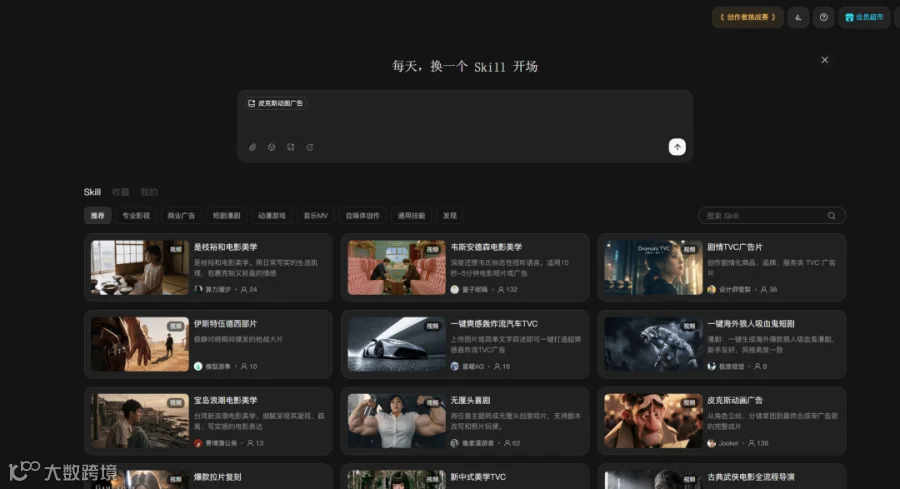Image resolution: width=900 pixels, height=489 pixels.
Task: Click the 一键海外狼人吸血鬼短剧 title
Action: pyautogui.click(x=751, y=324)
